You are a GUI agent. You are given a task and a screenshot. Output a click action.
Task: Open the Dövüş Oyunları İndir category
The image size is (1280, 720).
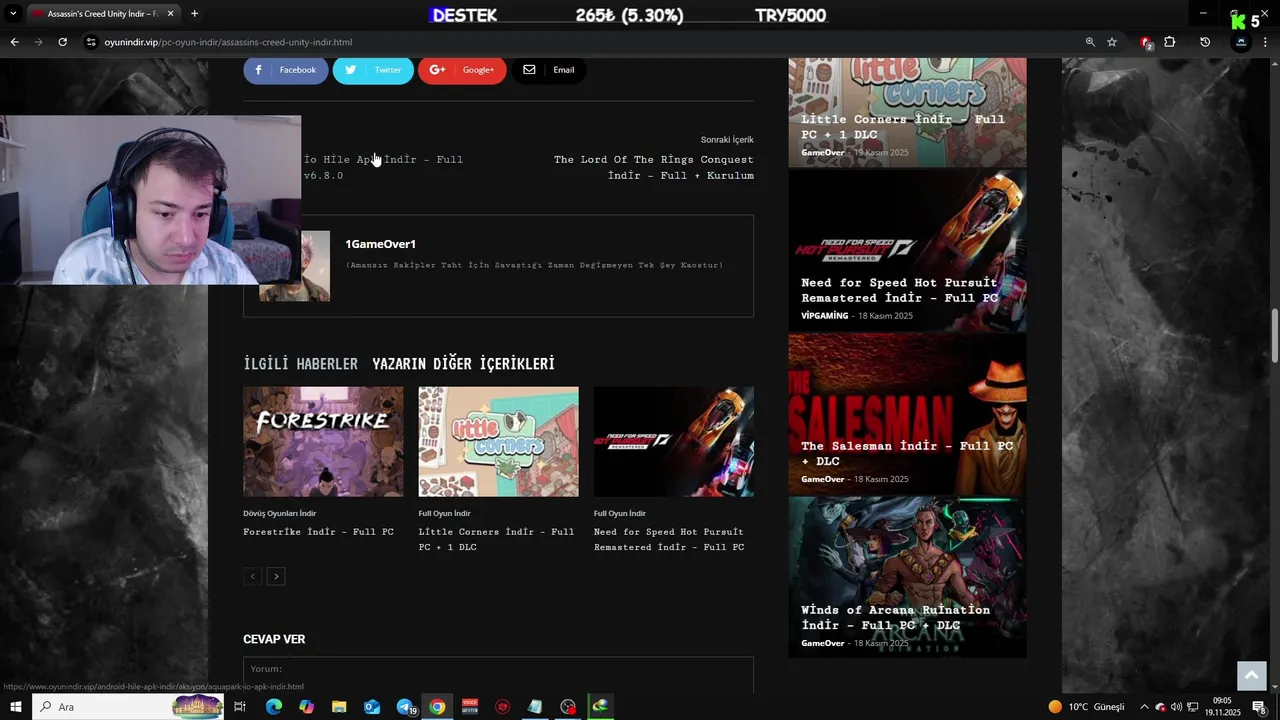(279, 513)
